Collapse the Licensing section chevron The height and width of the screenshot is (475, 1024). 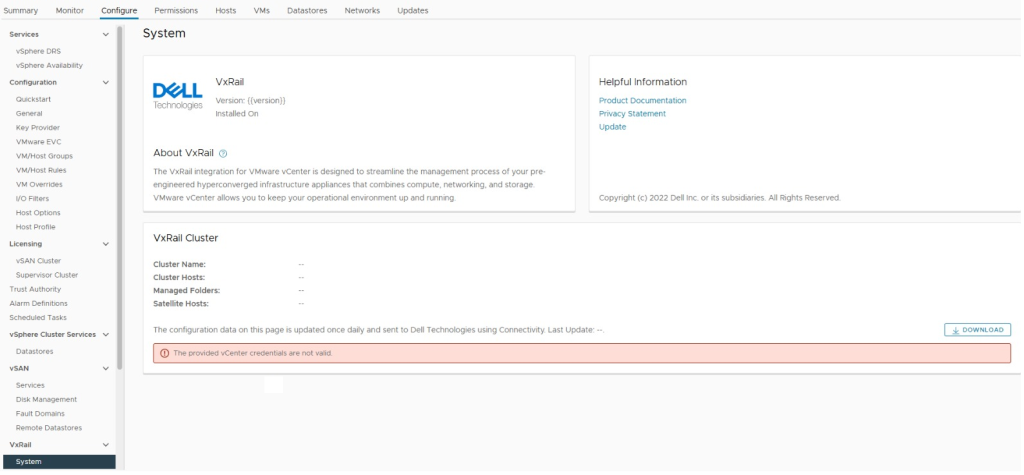(x=106, y=244)
